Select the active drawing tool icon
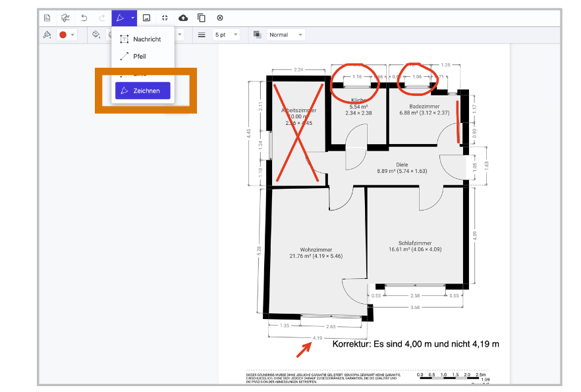Image resolution: width=581 pixels, height=392 pixels. pyautogui.click(x=120, y=18)
